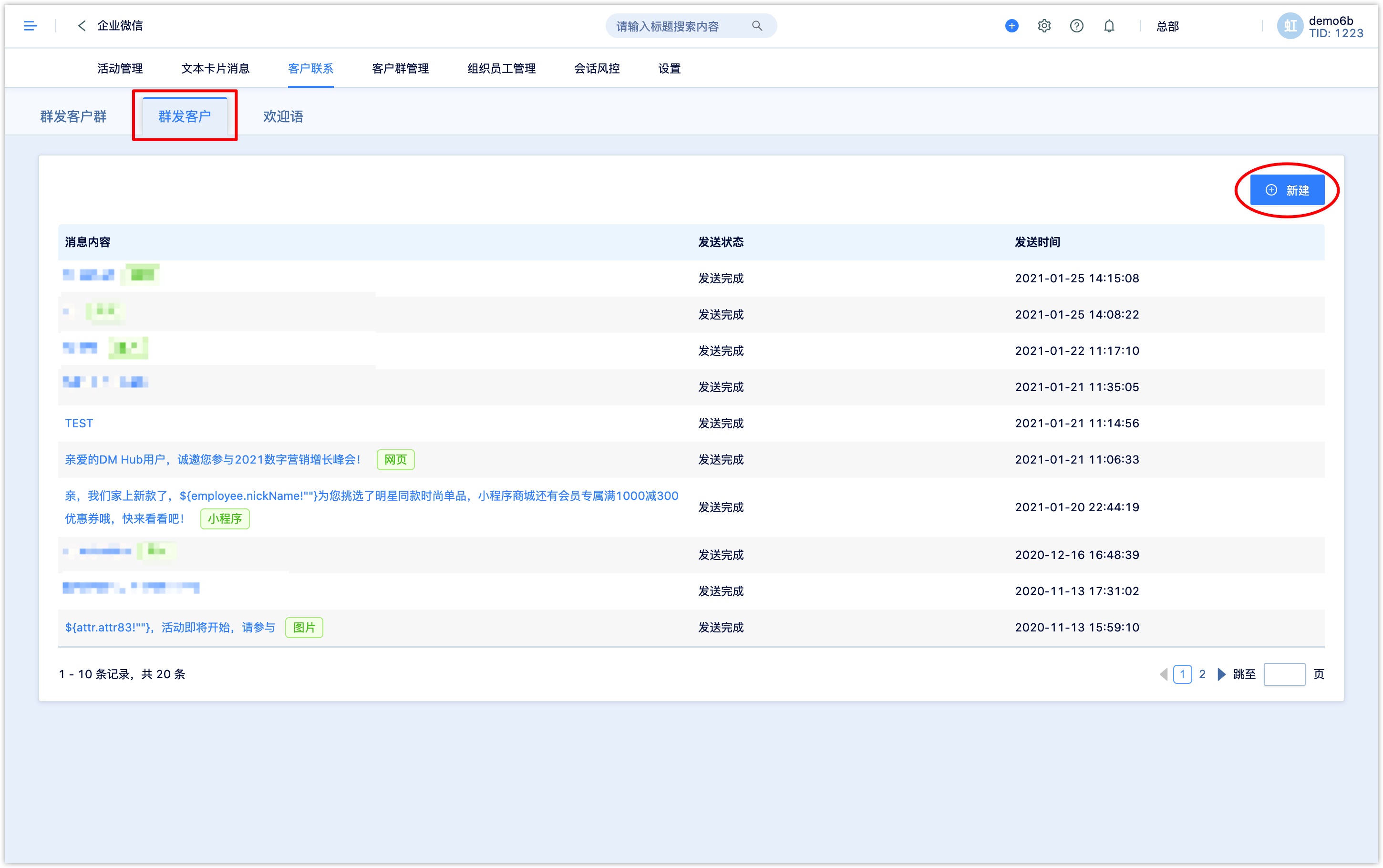The width and height of the screenshot is (1383, 868).
Task: Open the 活动即将开始 message link
Action: coord(170,628)
